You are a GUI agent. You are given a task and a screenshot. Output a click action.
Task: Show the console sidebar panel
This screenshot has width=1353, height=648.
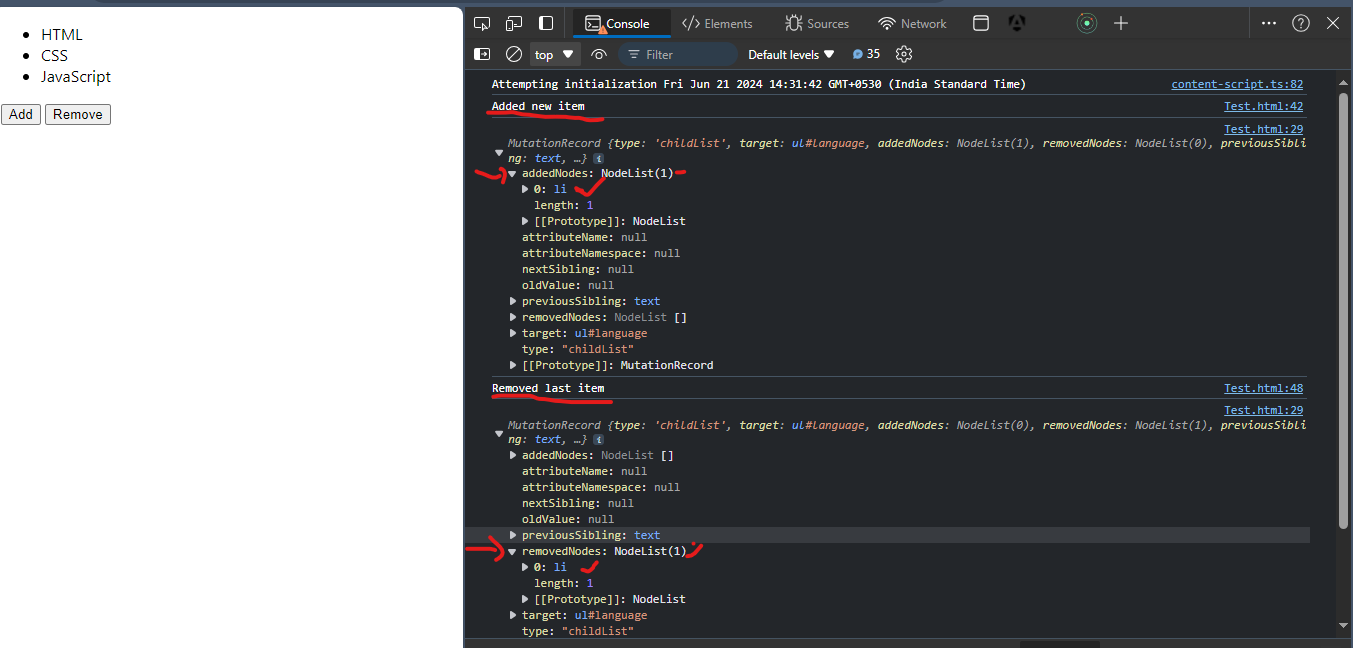coord(482,54)
